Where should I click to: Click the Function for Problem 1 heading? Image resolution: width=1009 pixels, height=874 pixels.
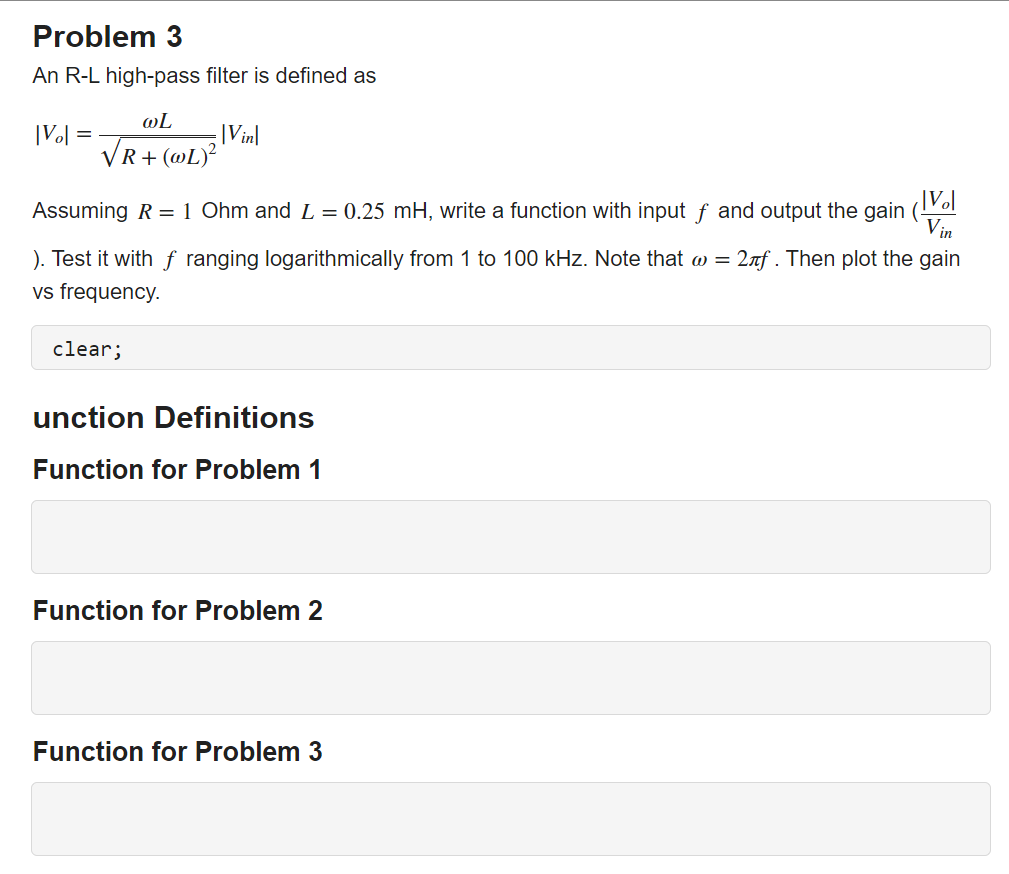[177, 470]
